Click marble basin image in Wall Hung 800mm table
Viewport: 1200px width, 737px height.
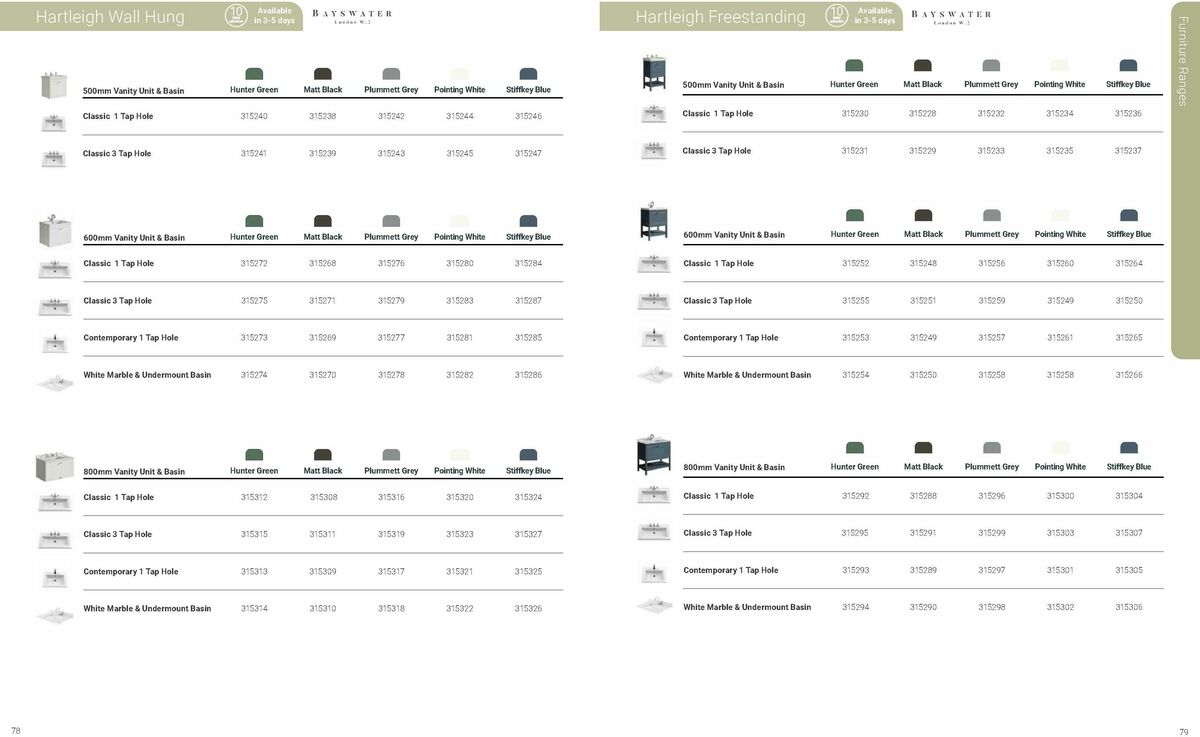coord(54,615)
